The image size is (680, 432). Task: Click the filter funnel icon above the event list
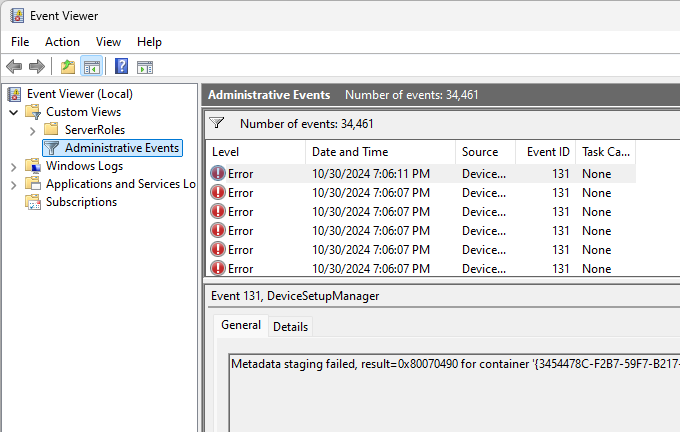217,124
